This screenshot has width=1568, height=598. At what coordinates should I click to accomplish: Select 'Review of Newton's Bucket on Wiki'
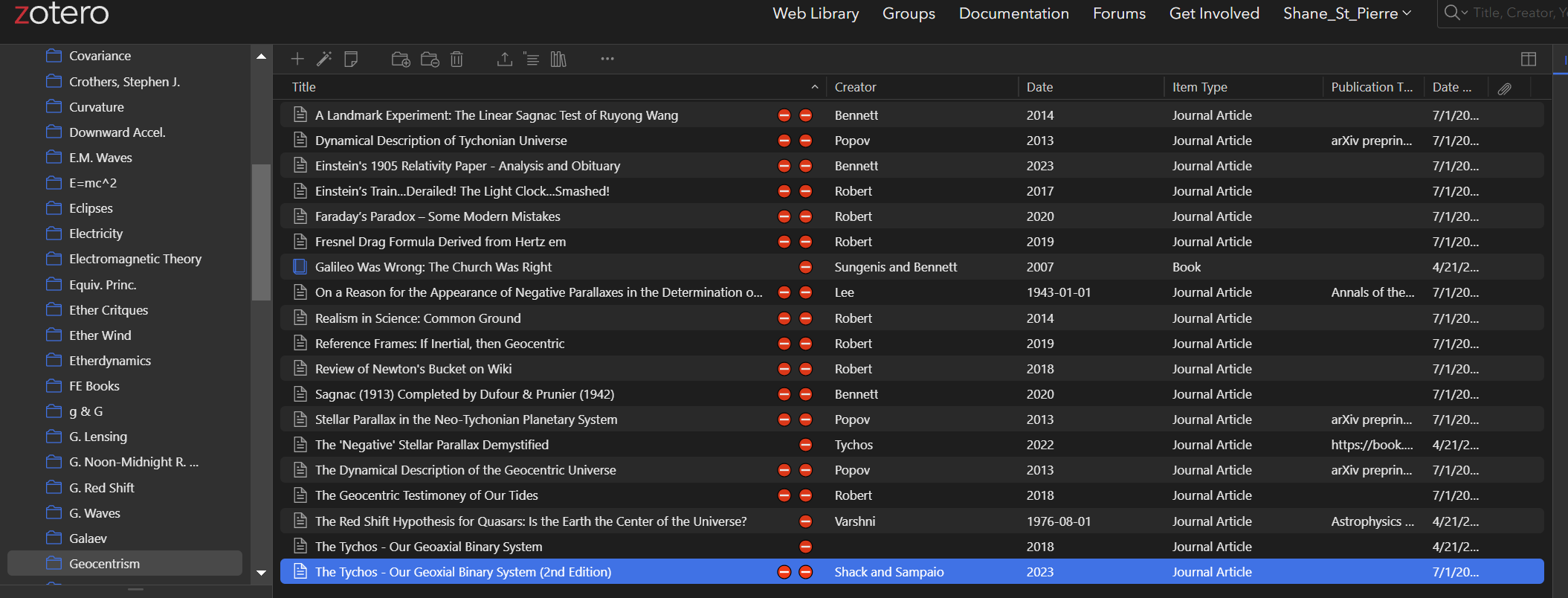(x=912, y=369)
